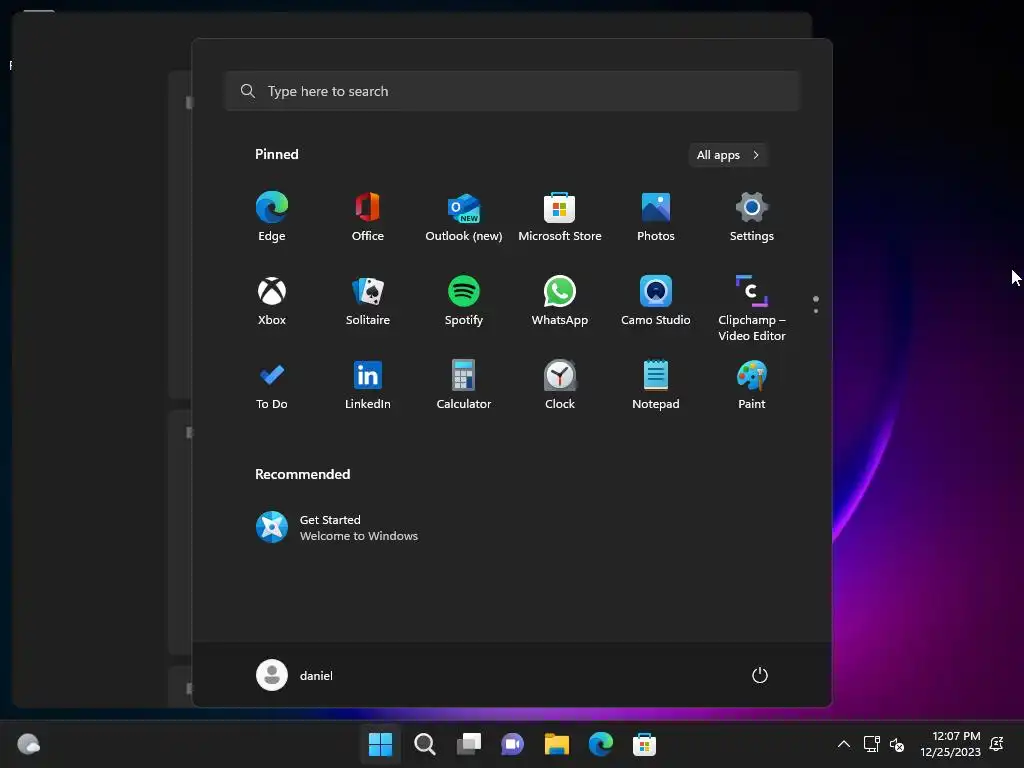Launch LinkedIn
Viewport: 1024px width, 768px height.
point(368,385)
